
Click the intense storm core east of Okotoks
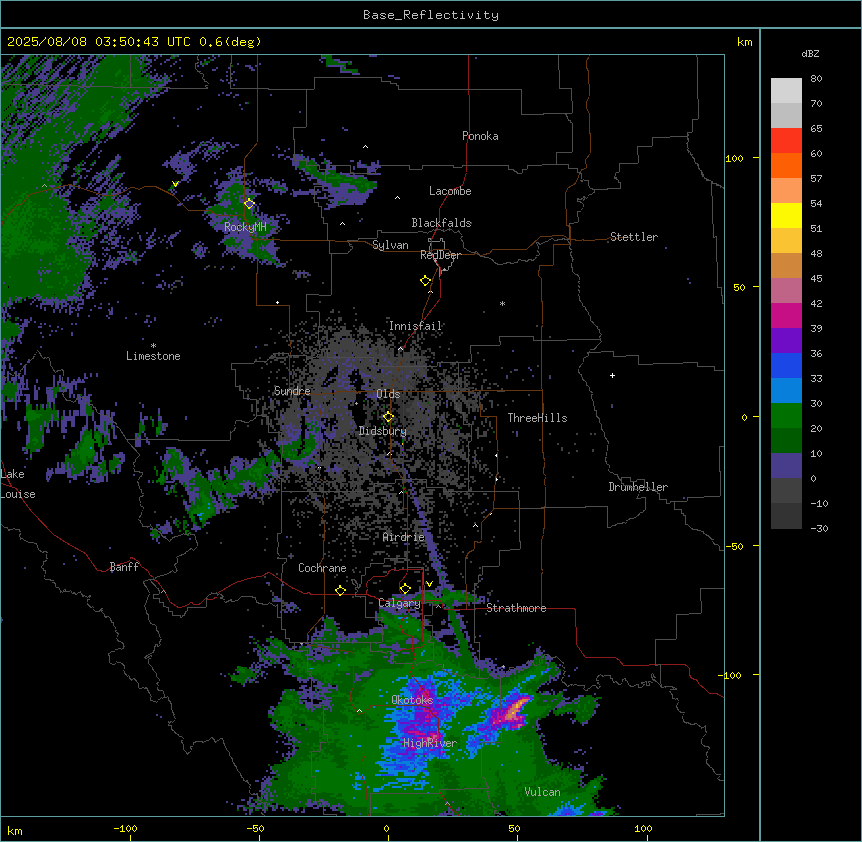(513, 711)
